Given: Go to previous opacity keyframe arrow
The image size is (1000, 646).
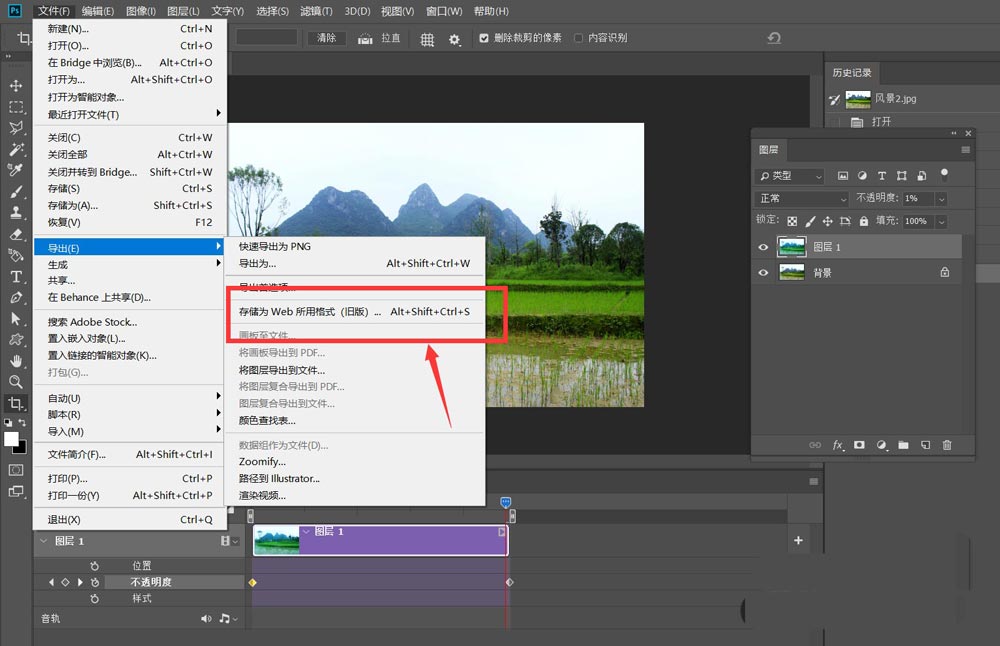Looking at the screenshot, I should coord(52,582).
